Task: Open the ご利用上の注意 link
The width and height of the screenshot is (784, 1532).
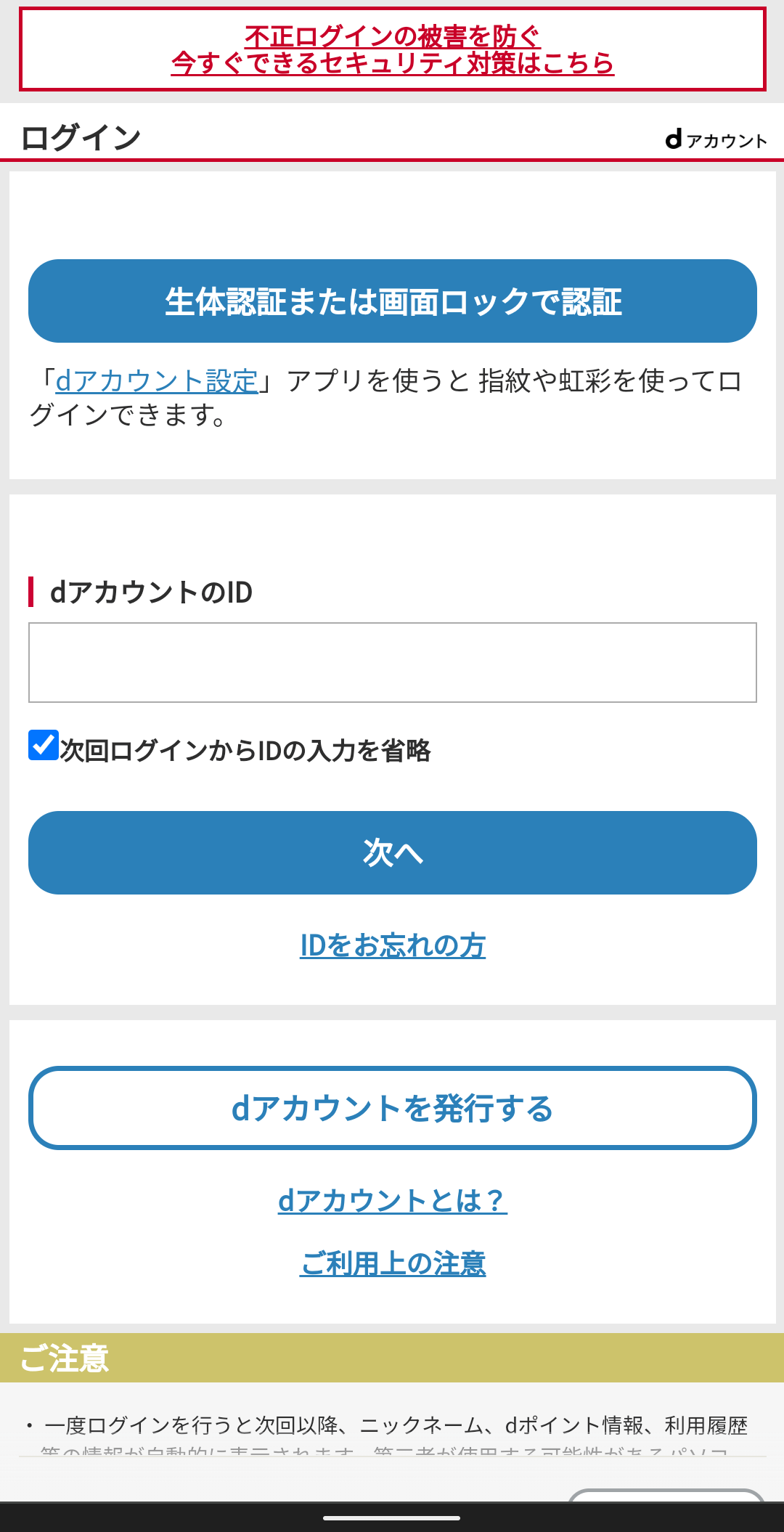Action: pyautogui.click(x=392, y=1264)
